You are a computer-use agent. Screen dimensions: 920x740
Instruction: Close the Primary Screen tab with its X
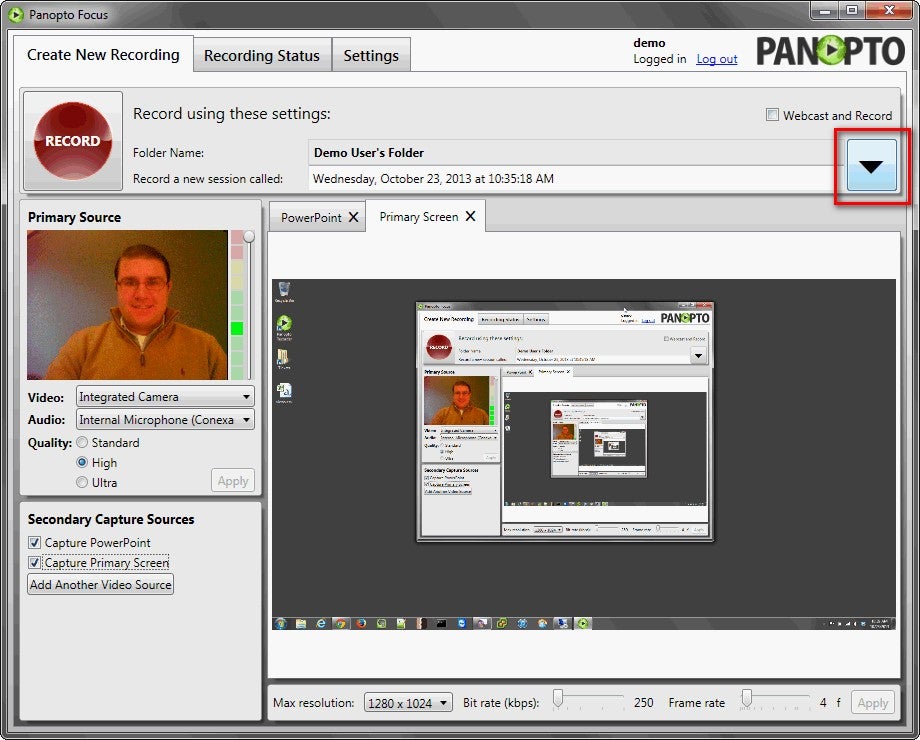(471, 216)
